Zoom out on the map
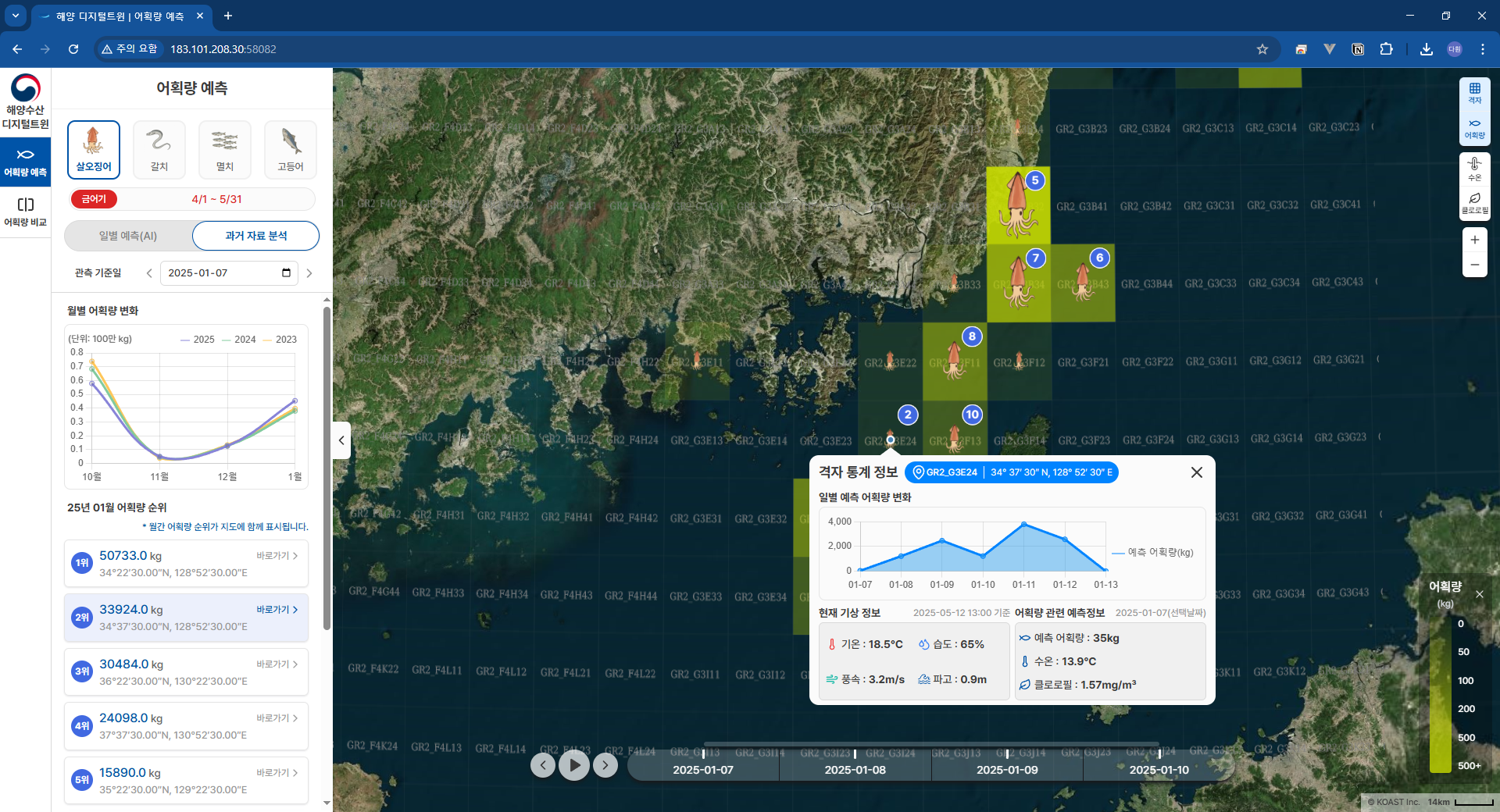The image size is (1500, 812). (1474, 265)
